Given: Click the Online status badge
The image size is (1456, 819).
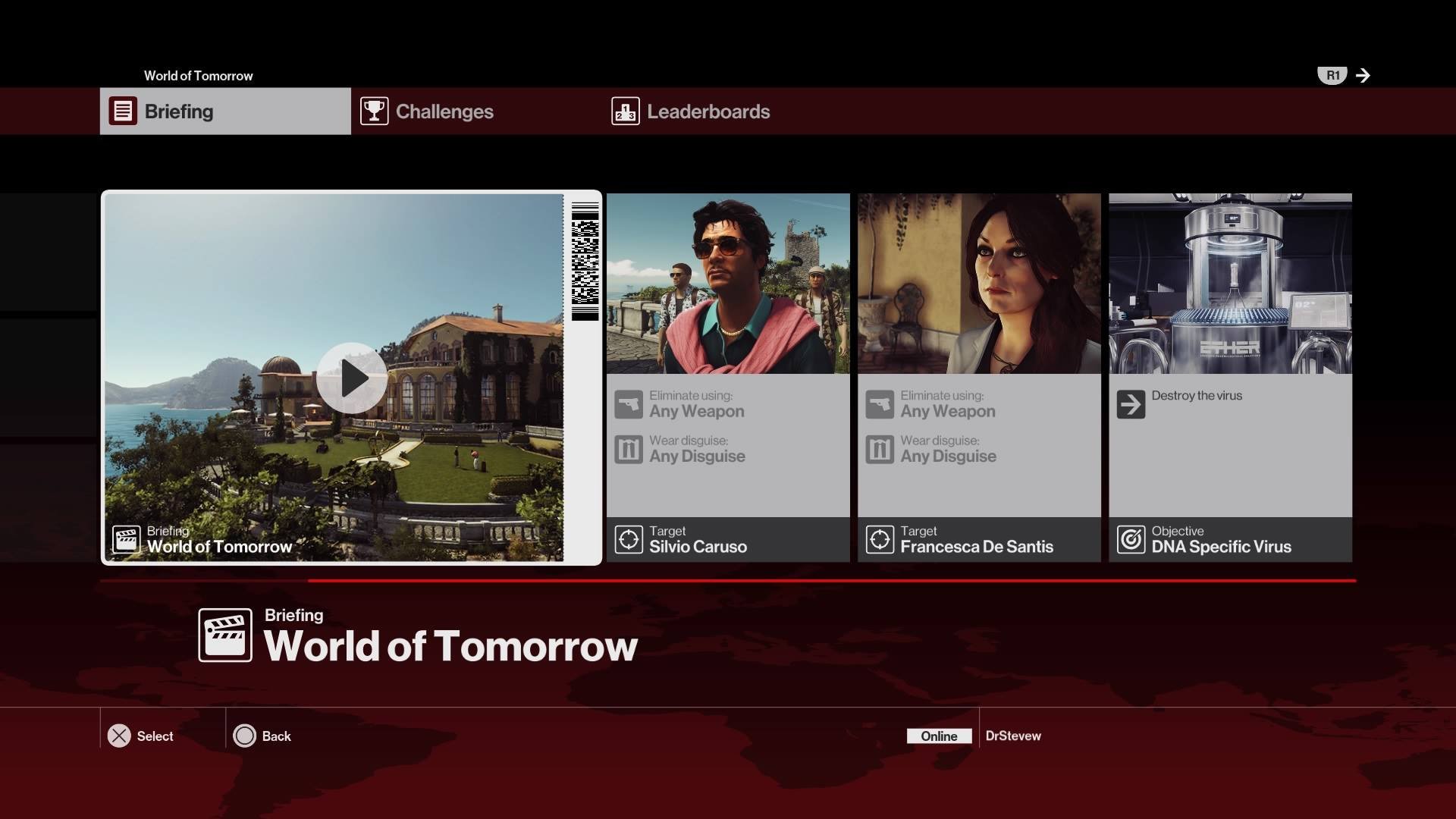Looking at the screenshot, I should (x=939, y=736).
